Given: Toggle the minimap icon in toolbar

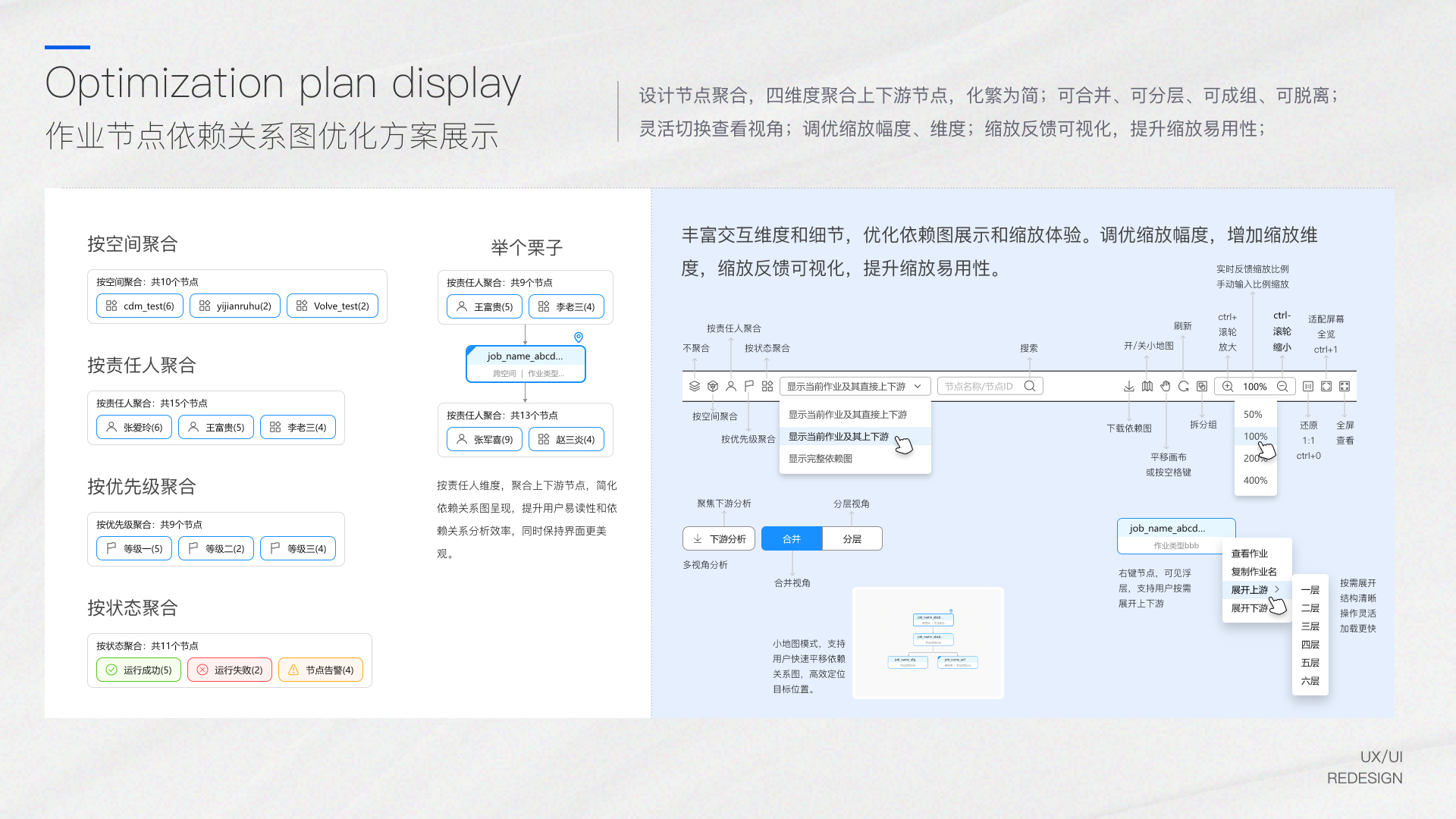Looking at the screenshot, I should coord(1147,387).
